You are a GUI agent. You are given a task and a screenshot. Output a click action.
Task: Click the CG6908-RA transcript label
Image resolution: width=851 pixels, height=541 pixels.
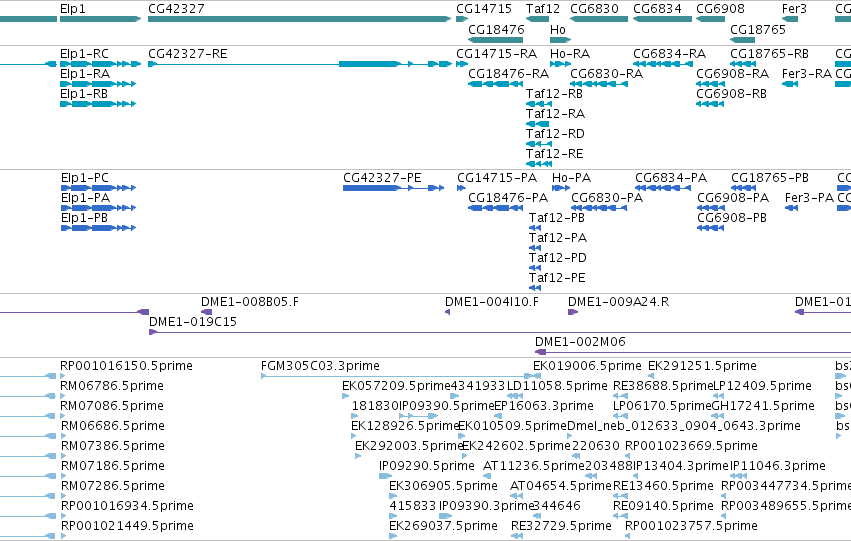pyautogui.click(x=732, y=74)
